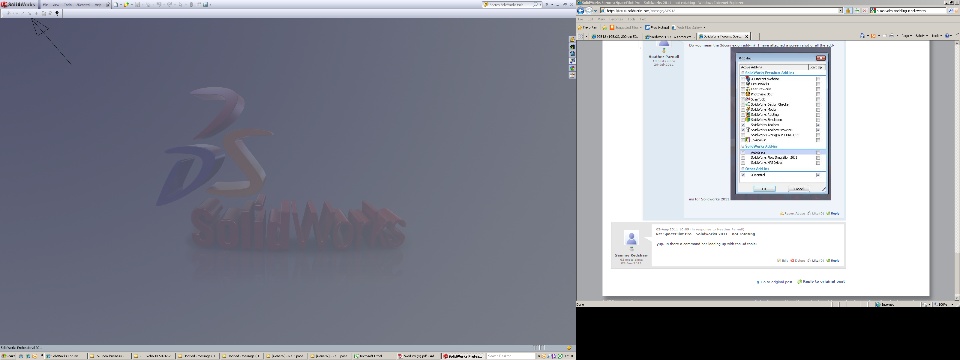
Task: Go forward in Internet Explorer
Action: (589, 10)
